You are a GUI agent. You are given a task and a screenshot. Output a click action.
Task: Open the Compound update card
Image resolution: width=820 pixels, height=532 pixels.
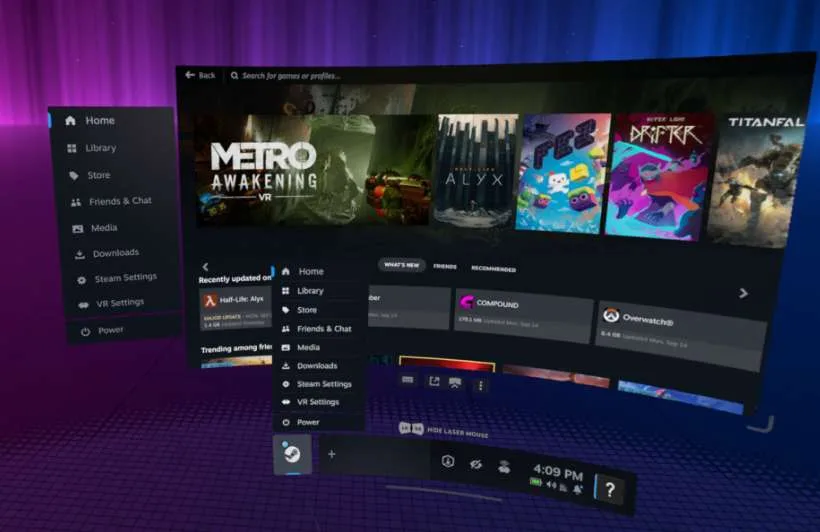click(x=524, y=316)
